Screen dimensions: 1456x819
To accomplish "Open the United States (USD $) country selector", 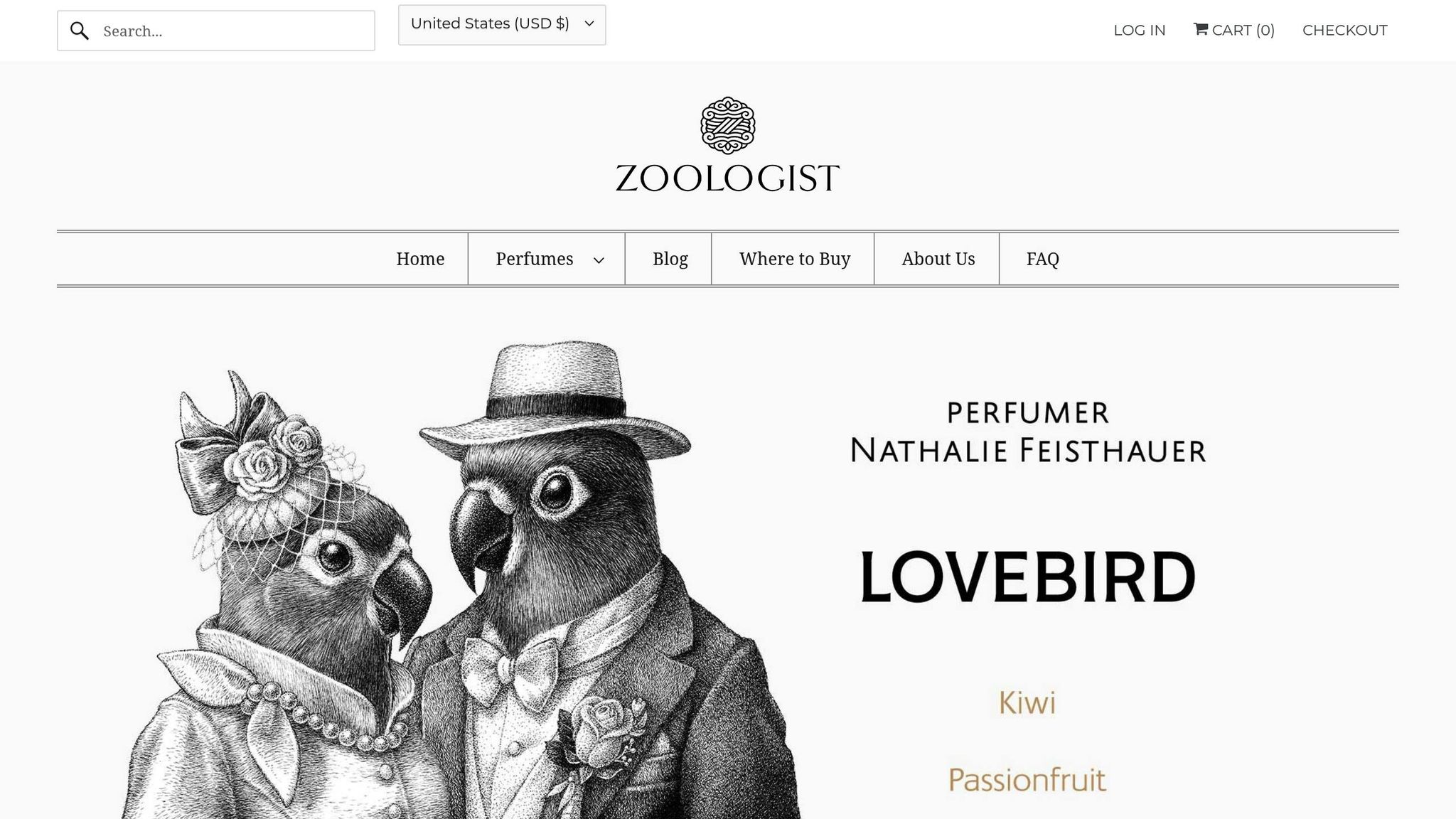I will [502, 25].
